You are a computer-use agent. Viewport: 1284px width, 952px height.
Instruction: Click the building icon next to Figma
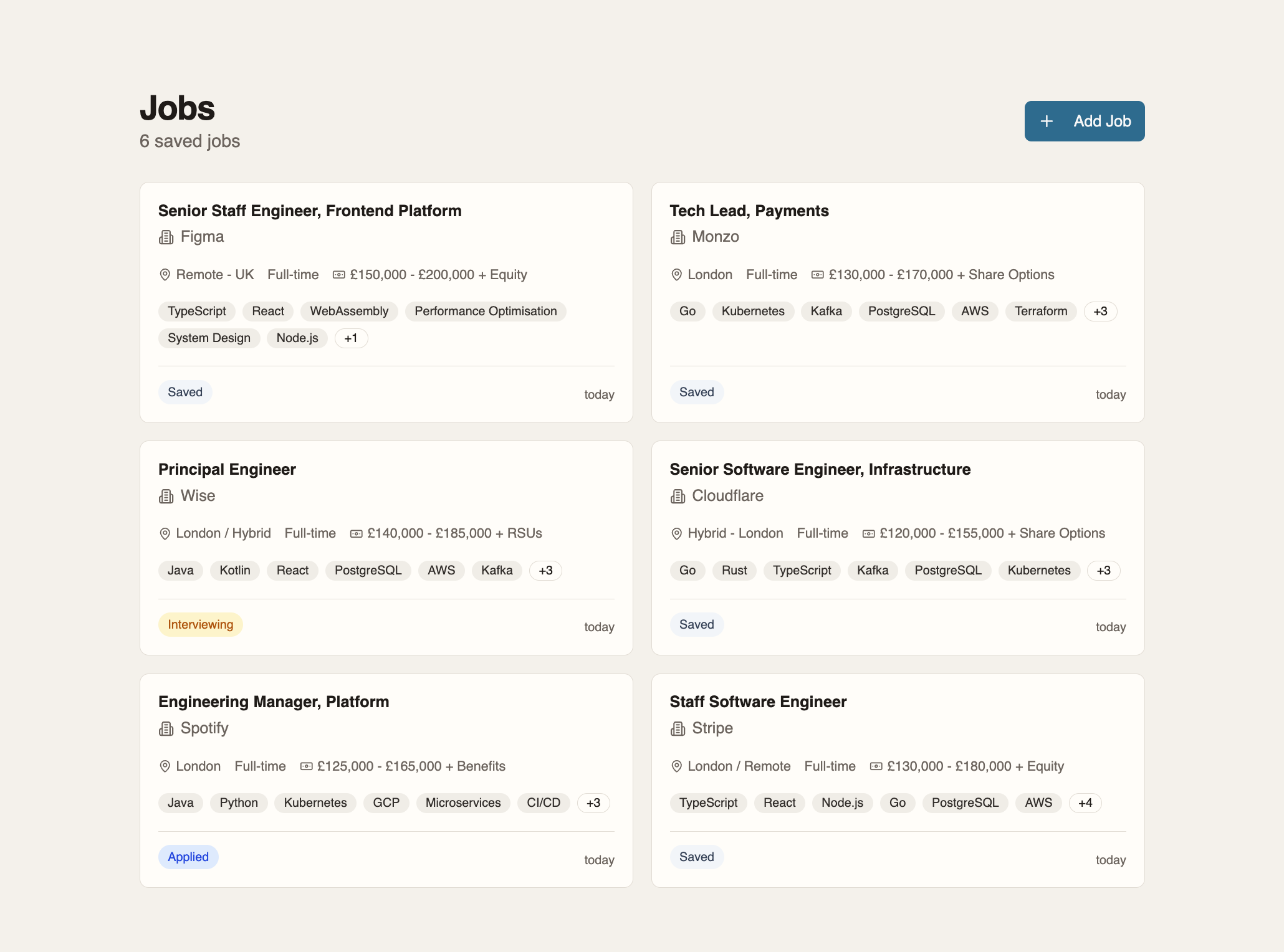166,237
